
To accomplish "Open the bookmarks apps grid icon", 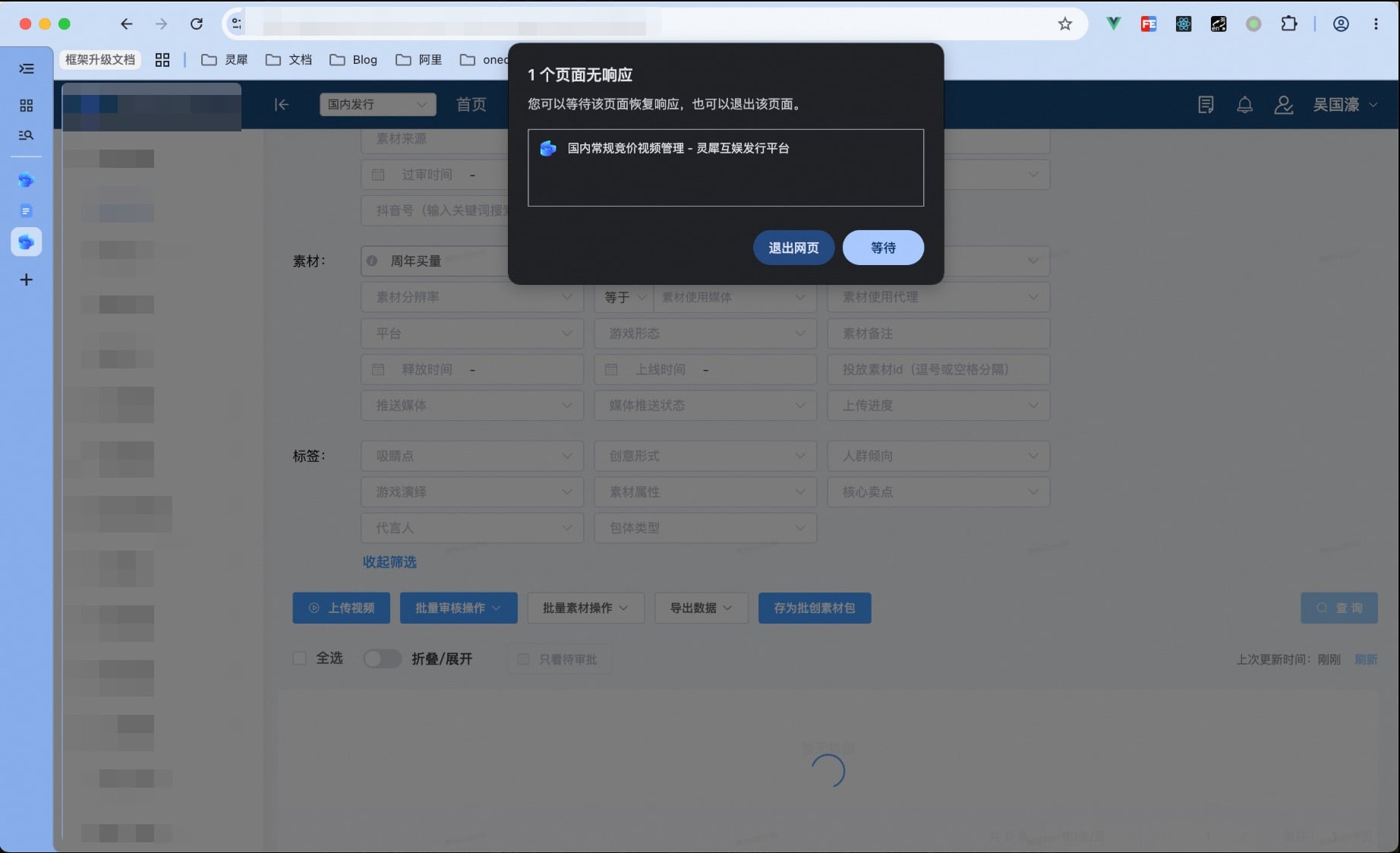I will 162,60.
